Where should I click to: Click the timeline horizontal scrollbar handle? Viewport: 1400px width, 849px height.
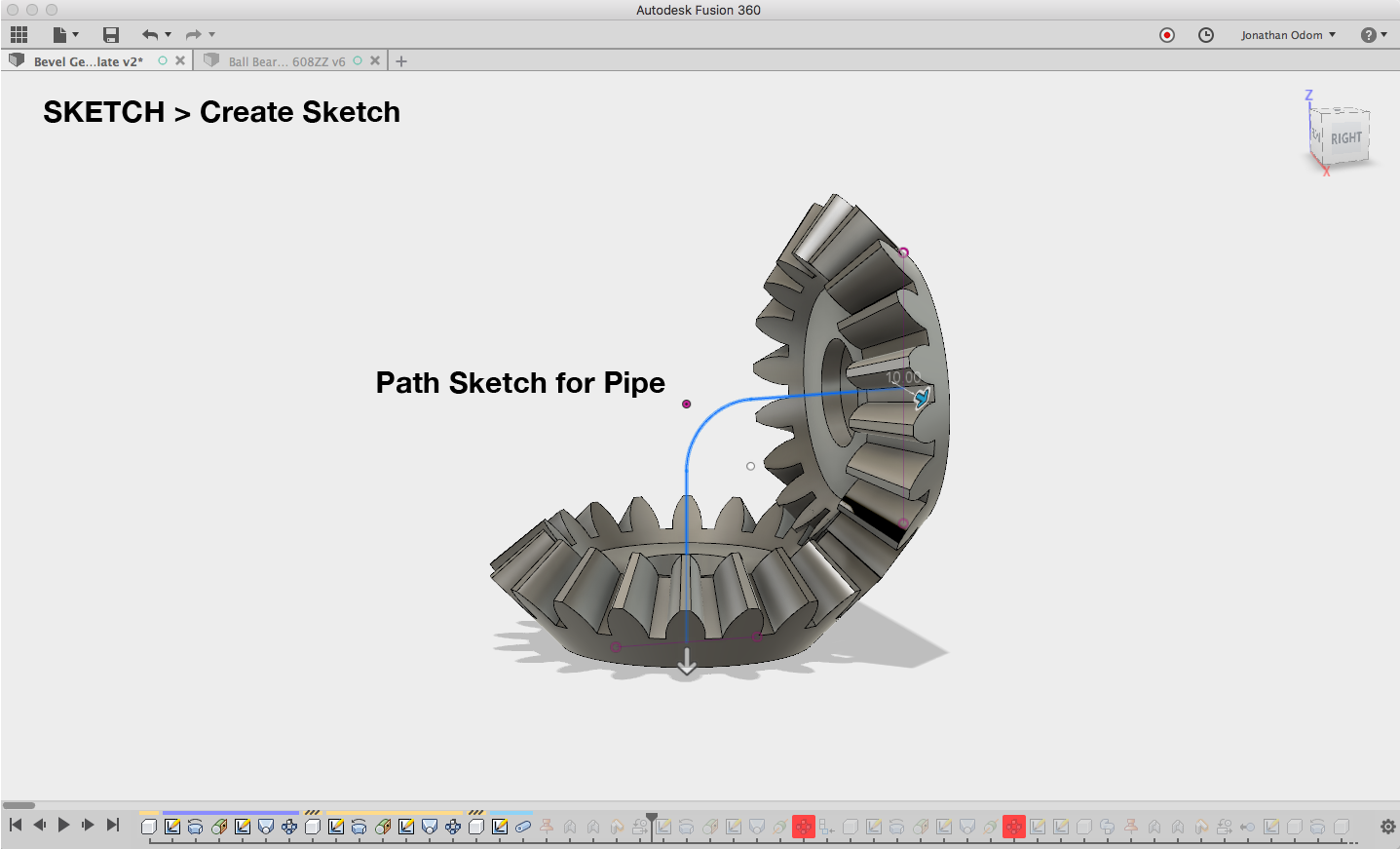[x=19, y=805]
